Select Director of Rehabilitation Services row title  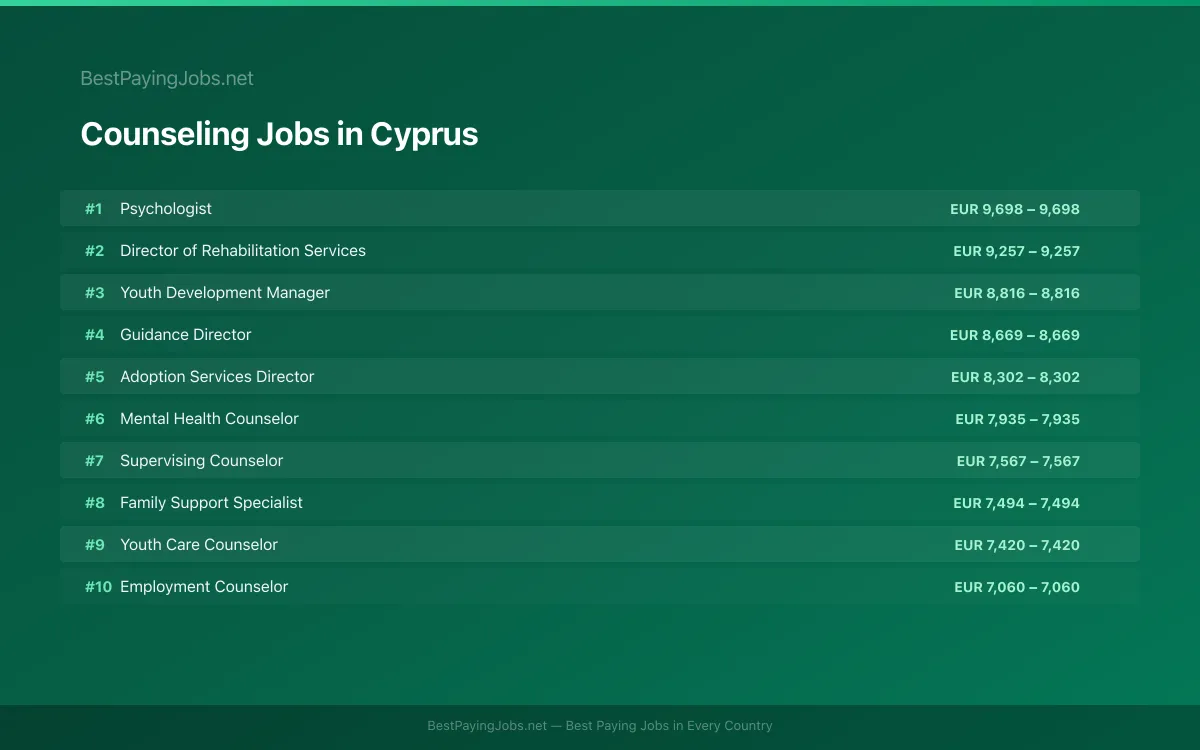click(243, 251)
